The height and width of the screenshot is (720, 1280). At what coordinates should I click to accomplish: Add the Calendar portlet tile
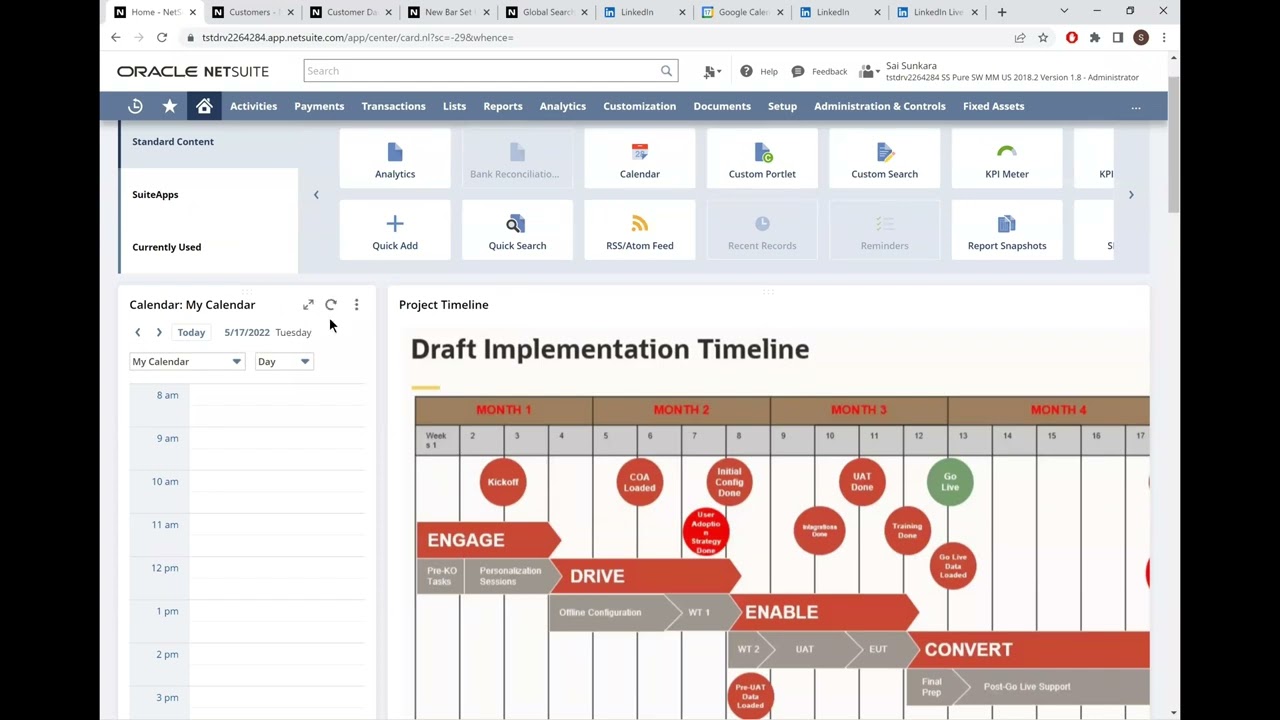(640, 159)
